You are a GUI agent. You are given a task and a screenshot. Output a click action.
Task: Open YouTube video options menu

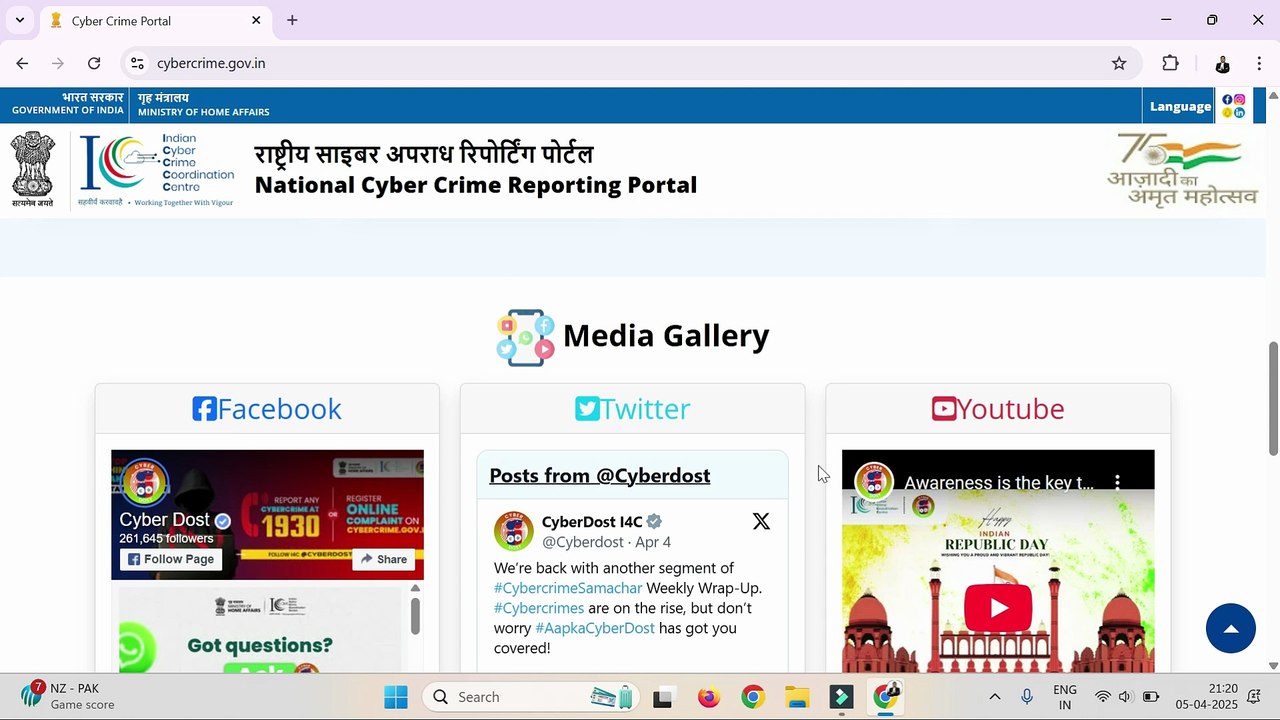click(x=1118, y=483)
